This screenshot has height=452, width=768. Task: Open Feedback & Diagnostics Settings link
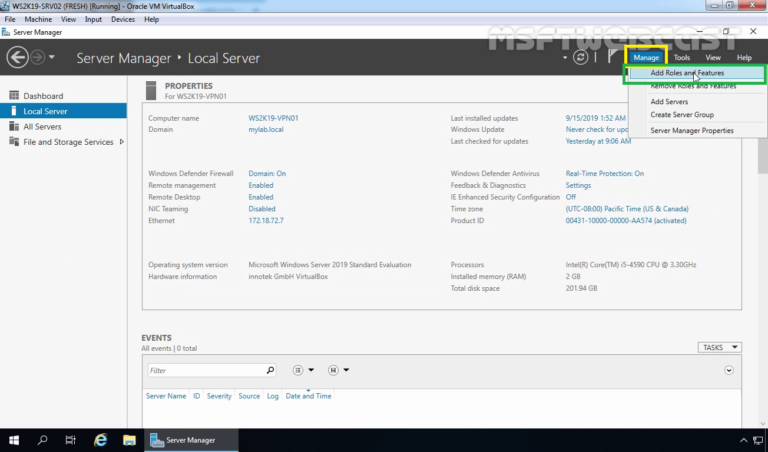click(x=578, y=185)
